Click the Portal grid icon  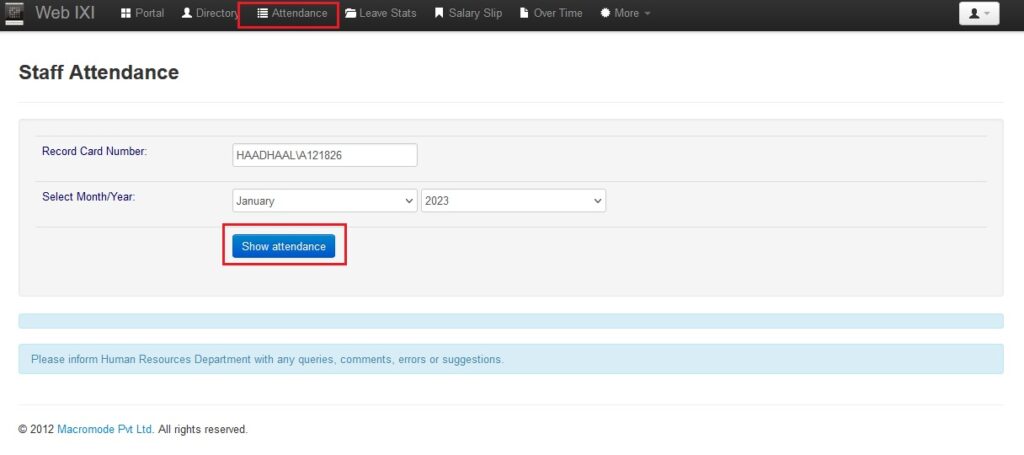(126, 14)
